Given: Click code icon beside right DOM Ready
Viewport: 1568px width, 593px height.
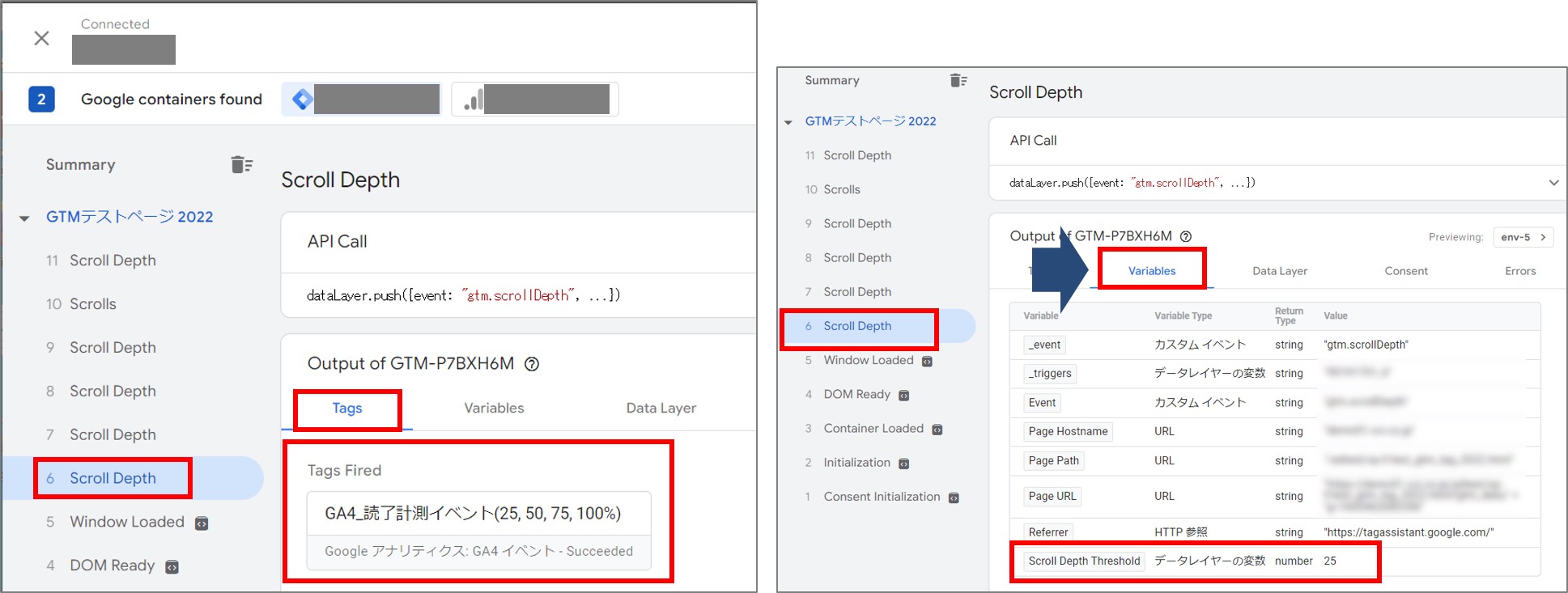Looking at the screenshot, I should click(x=903, y=396).
